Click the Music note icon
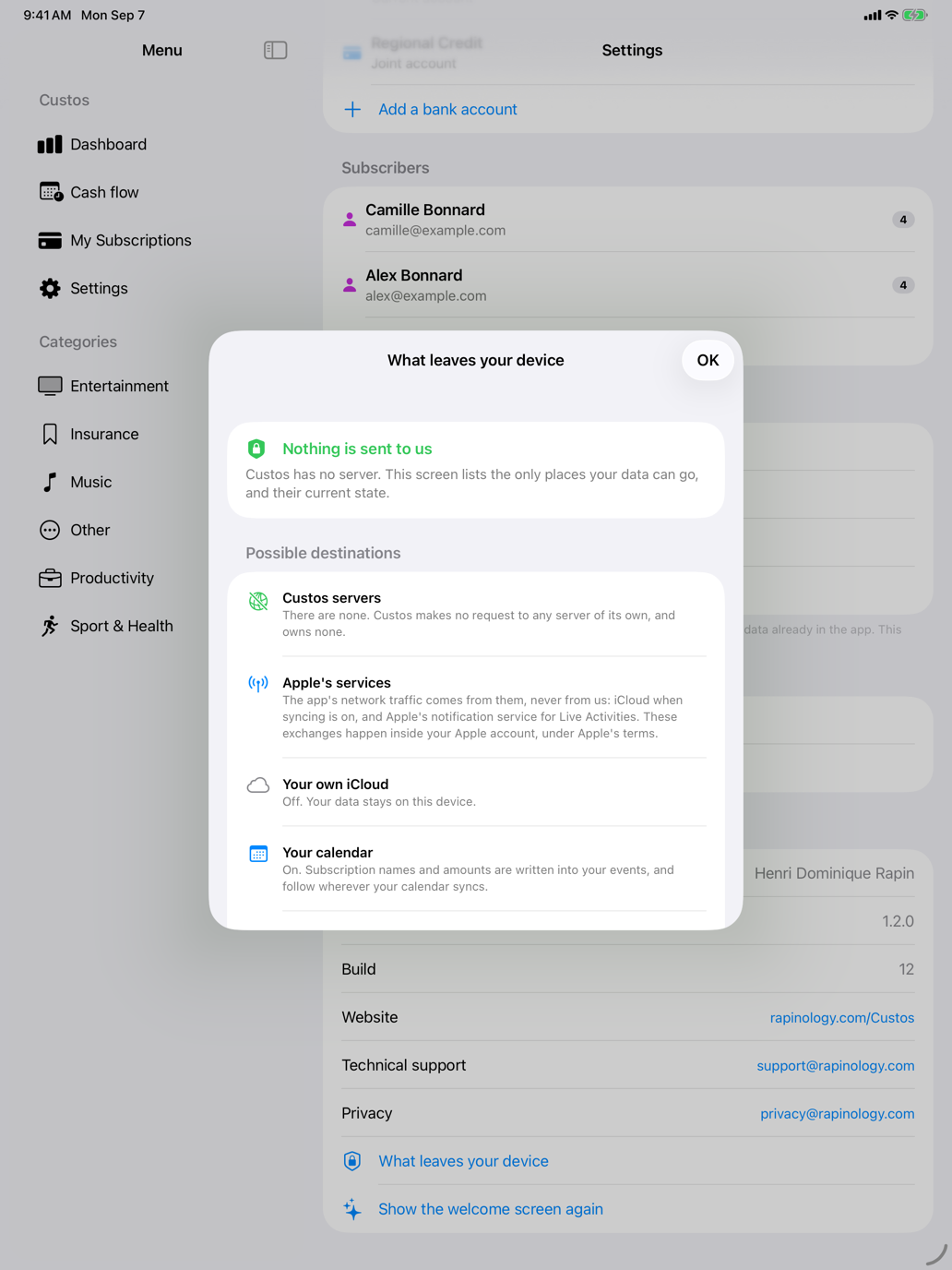This screenshot has height=1270, width=952. pyautogui.click(x=50, y=482)
